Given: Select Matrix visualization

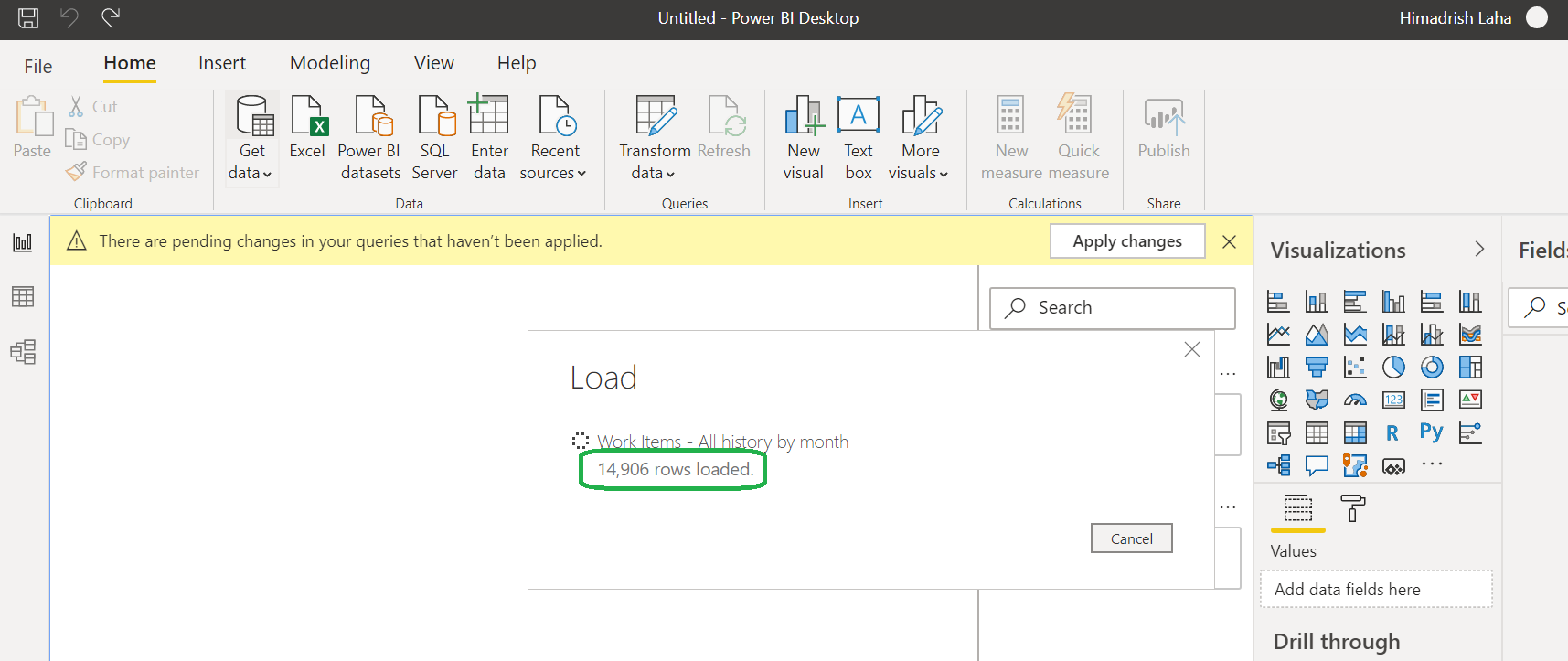Looking at the screenshot, I should point(1355,432).
